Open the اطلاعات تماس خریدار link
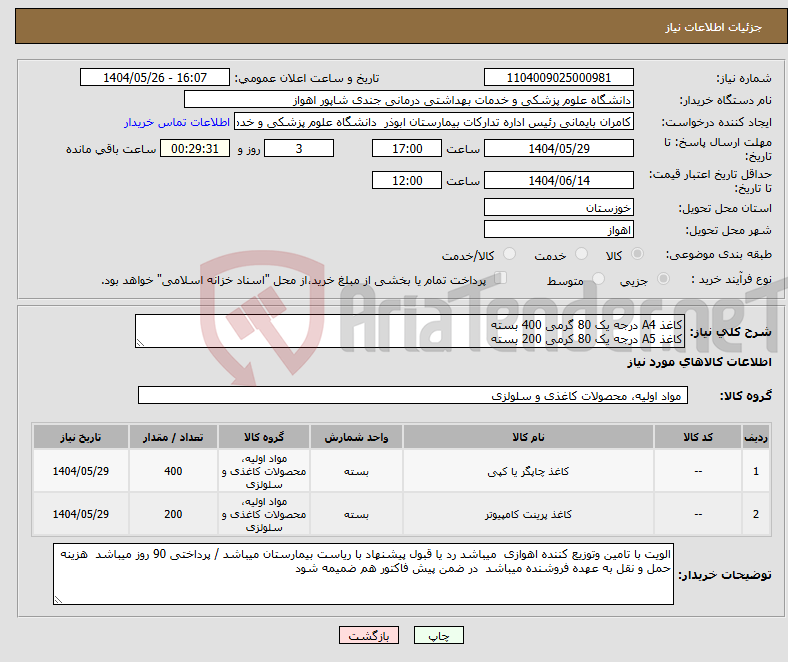Image resolution: width=788 pixels, height=662 pixels. click(x=177, y=122)
